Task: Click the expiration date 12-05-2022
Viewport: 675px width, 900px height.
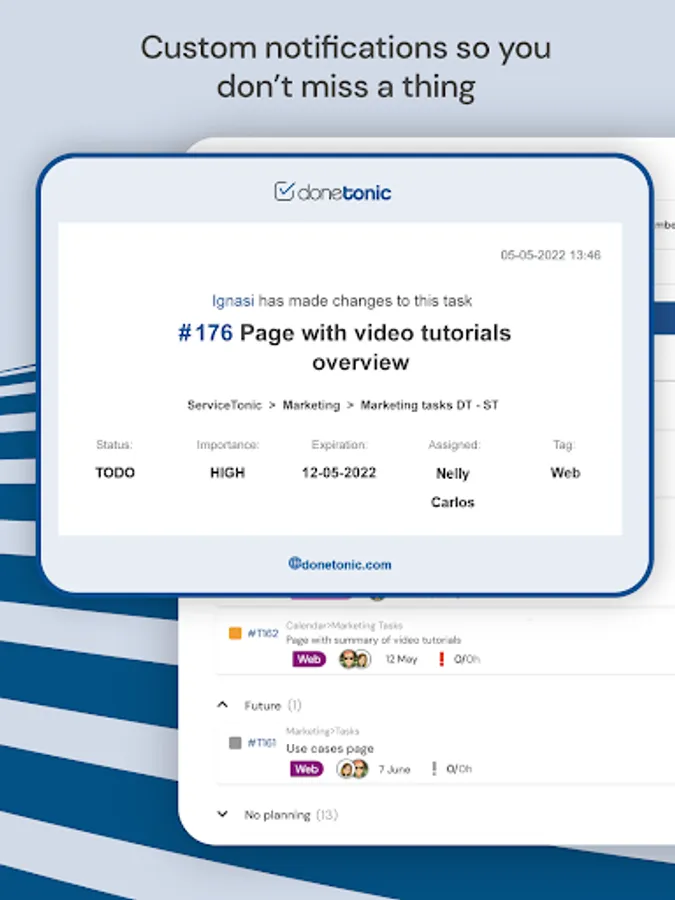Action: (x=339, y=473)
